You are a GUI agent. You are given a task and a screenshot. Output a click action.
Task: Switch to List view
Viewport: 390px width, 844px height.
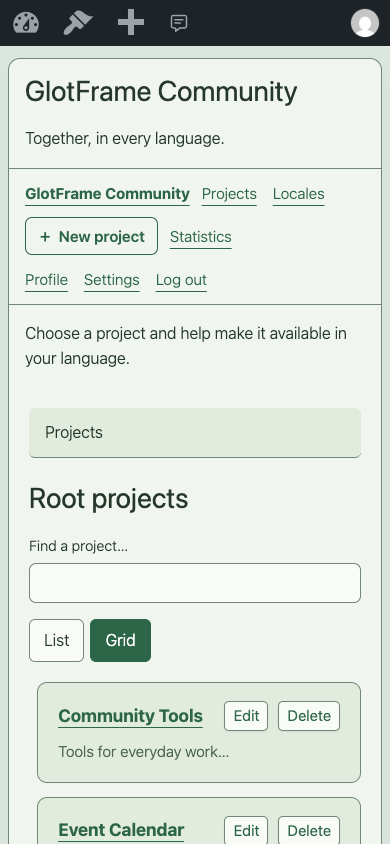pos(56,641)
